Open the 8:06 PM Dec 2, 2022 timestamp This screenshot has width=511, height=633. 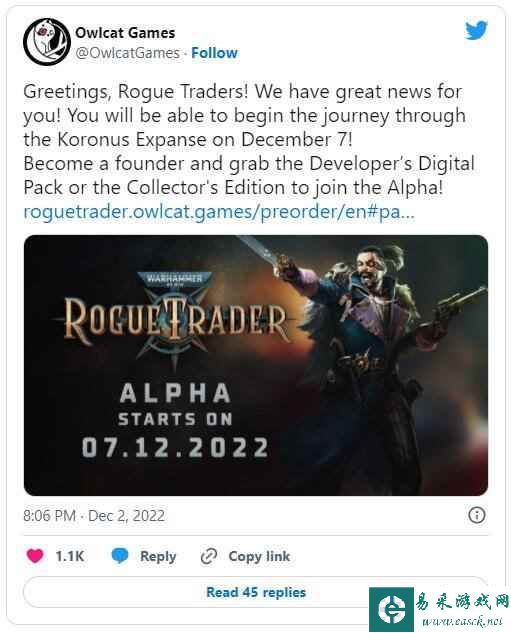pos(94,516)
